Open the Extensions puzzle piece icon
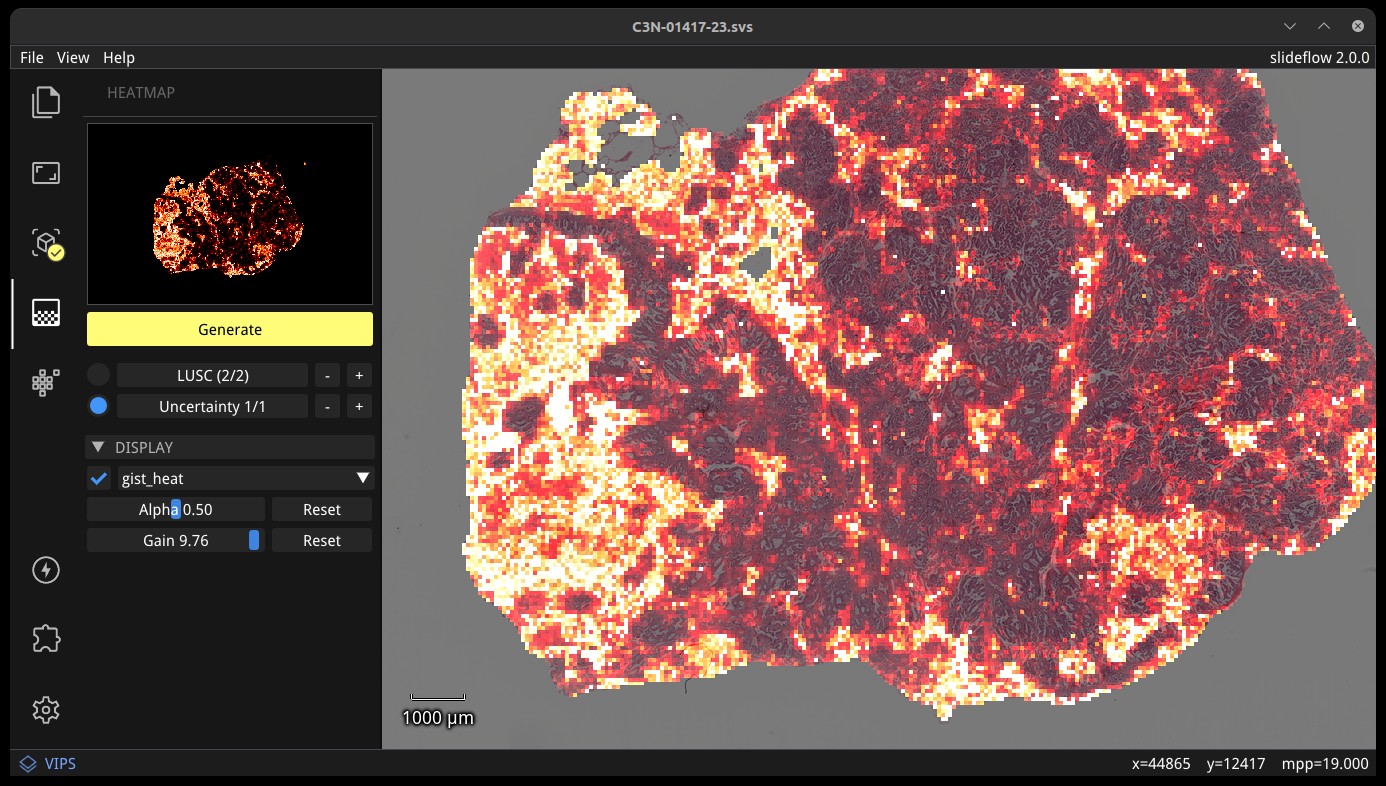Viewport: 1386px width, 786px height. point(46,639)
